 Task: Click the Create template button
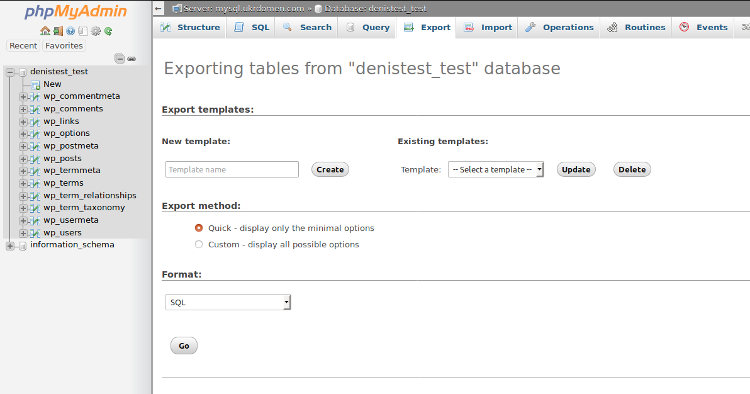[330, 169]
